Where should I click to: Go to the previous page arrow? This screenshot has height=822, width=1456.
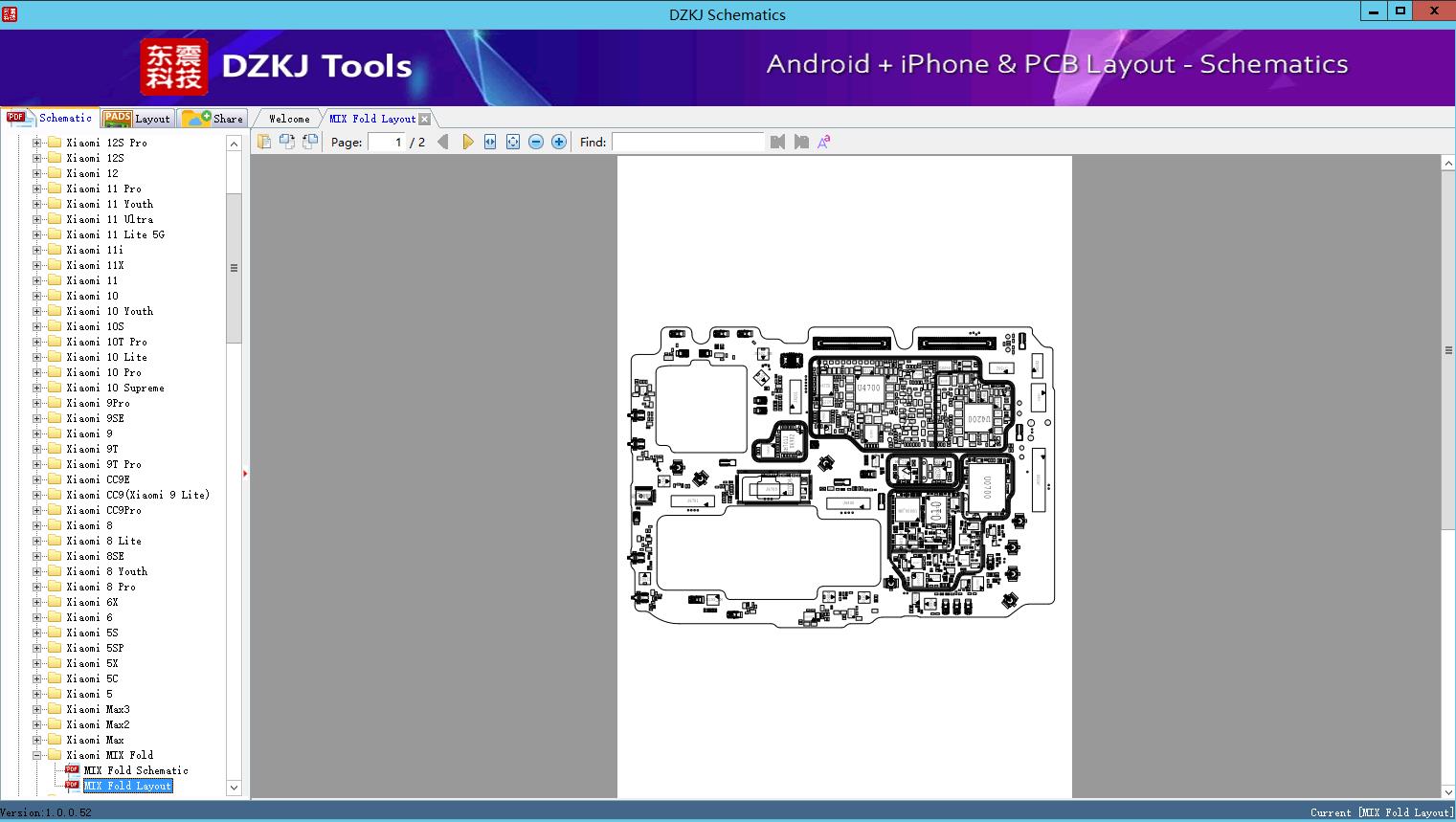pos(443,142)
